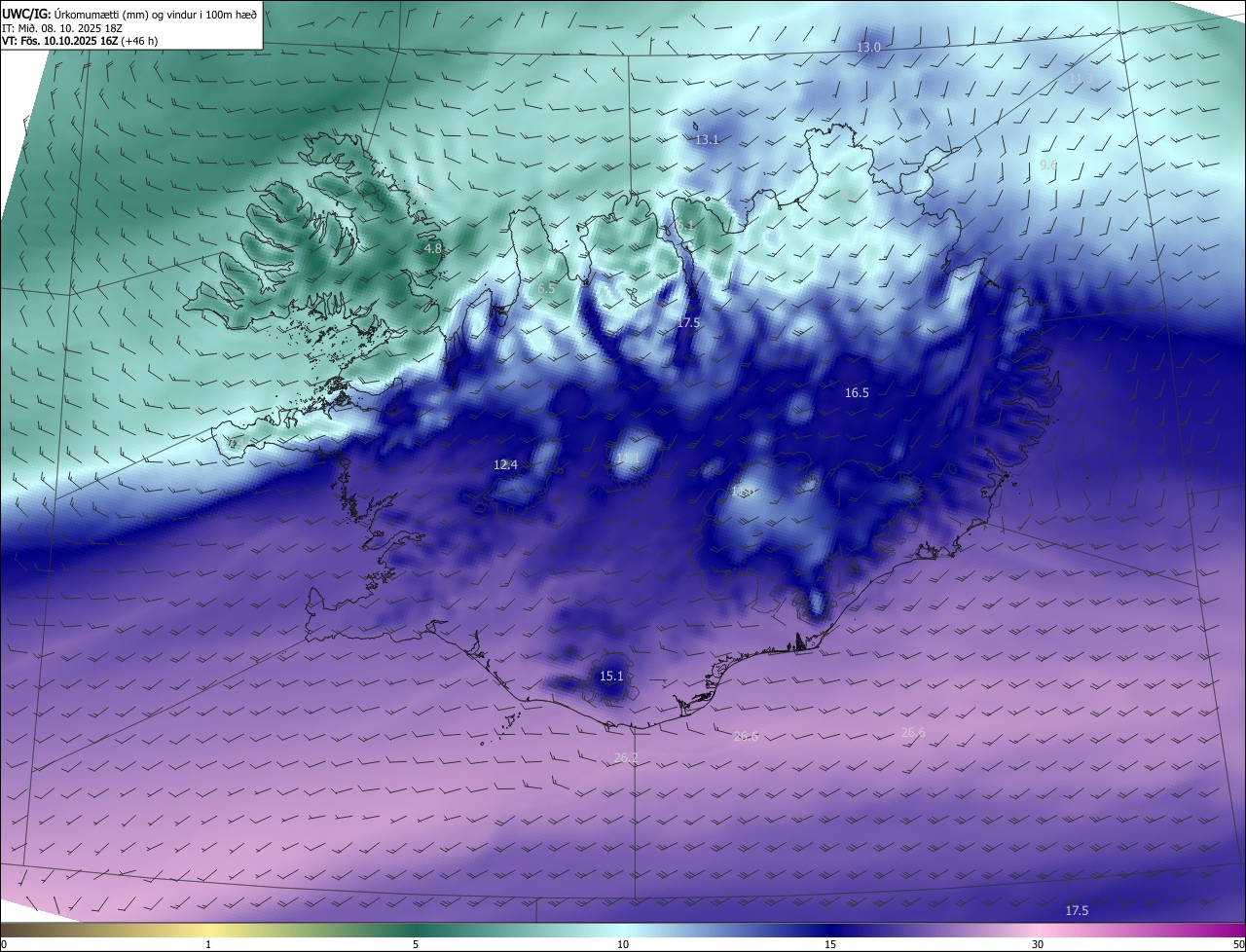The width and height of the screenshot is (1246, 952).
Task: Select the 5 tick on the colour scale
Action: point(416,944)
